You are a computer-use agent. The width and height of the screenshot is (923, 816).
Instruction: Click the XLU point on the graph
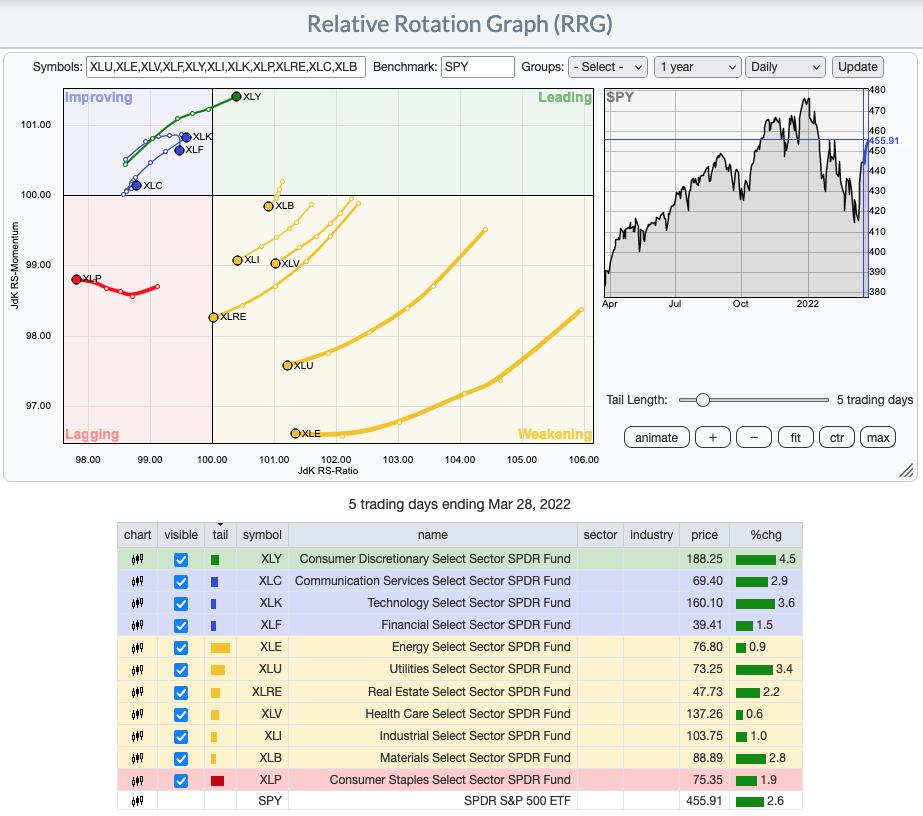287,366
